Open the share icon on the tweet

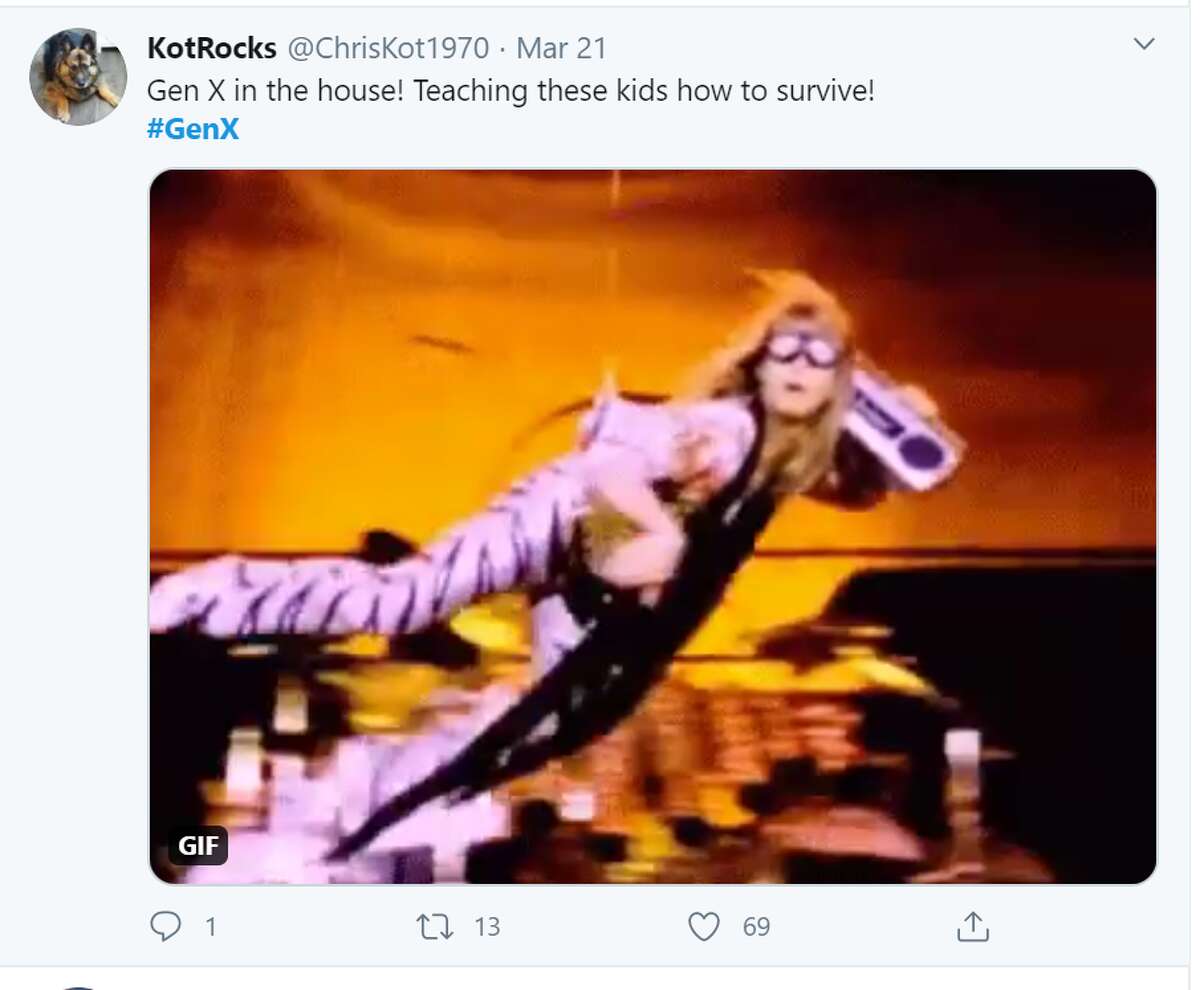[x=972, y=927]
